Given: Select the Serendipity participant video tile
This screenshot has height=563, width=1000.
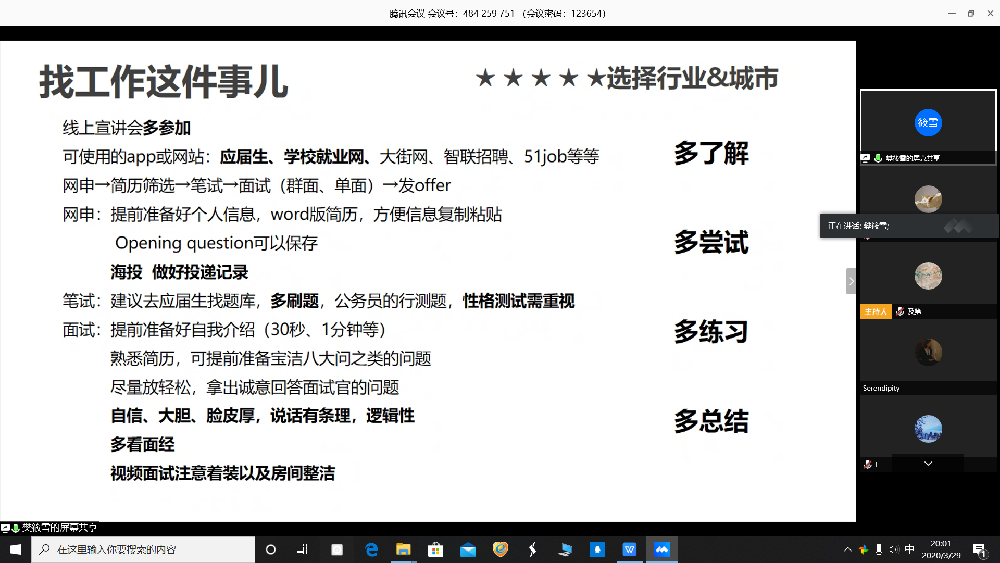Looking at the screenshot, I should point(928,355).
